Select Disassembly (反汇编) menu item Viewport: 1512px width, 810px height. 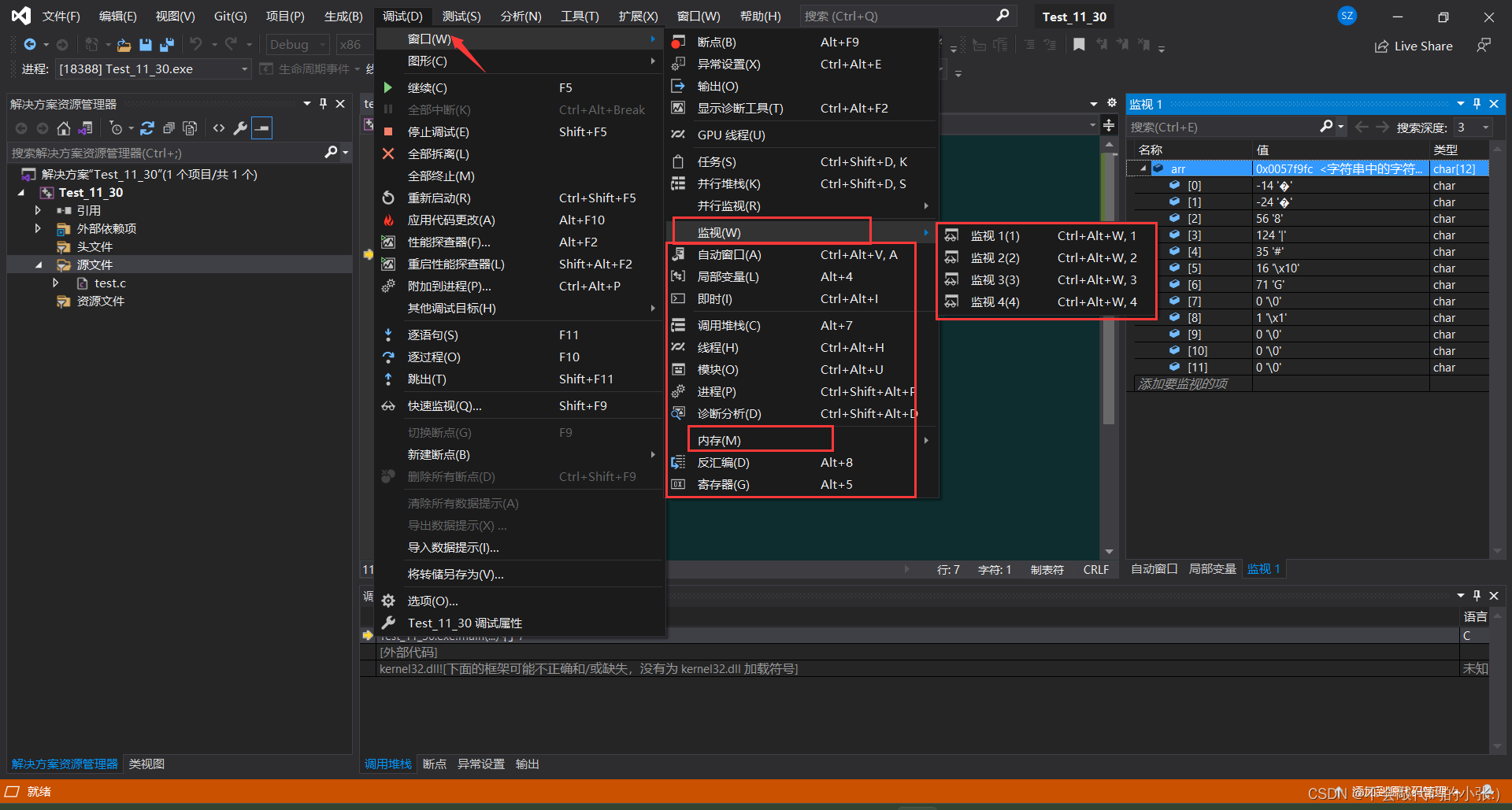point(802,463)
